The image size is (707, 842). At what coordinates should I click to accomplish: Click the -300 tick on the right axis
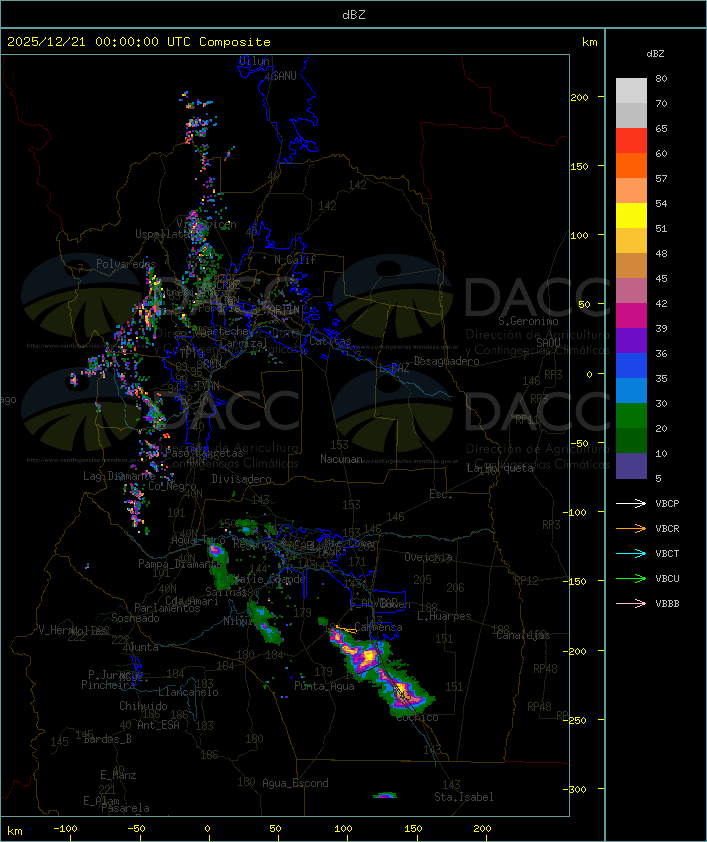coord(576,789)
